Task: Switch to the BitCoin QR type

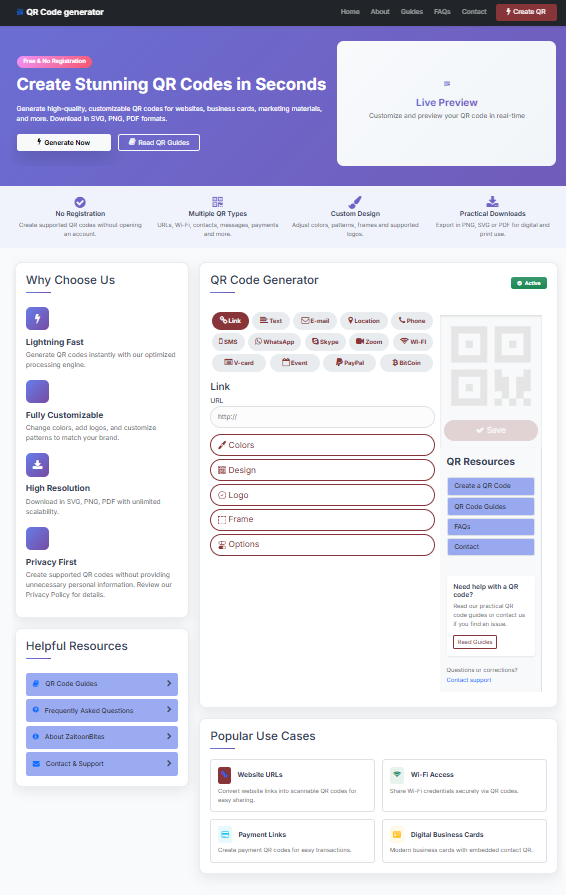Action: pyautogui.click(x=406, y=362)
